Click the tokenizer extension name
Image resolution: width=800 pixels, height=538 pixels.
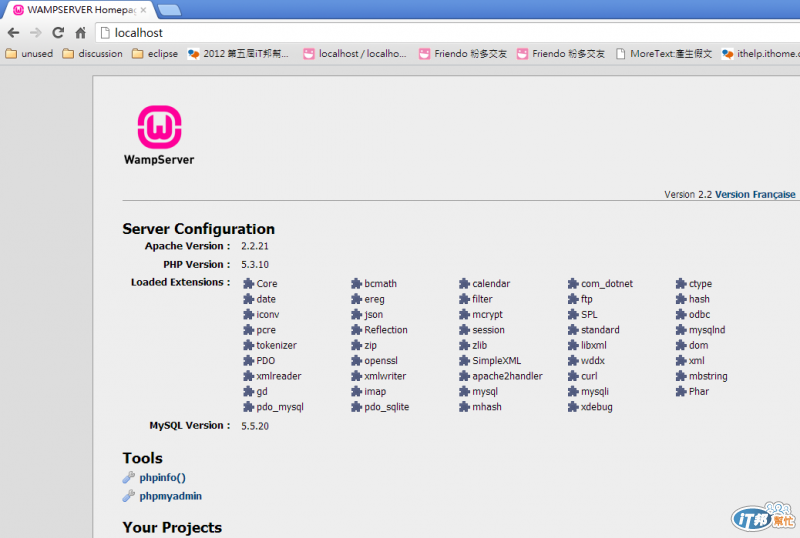tap(277, 345)
